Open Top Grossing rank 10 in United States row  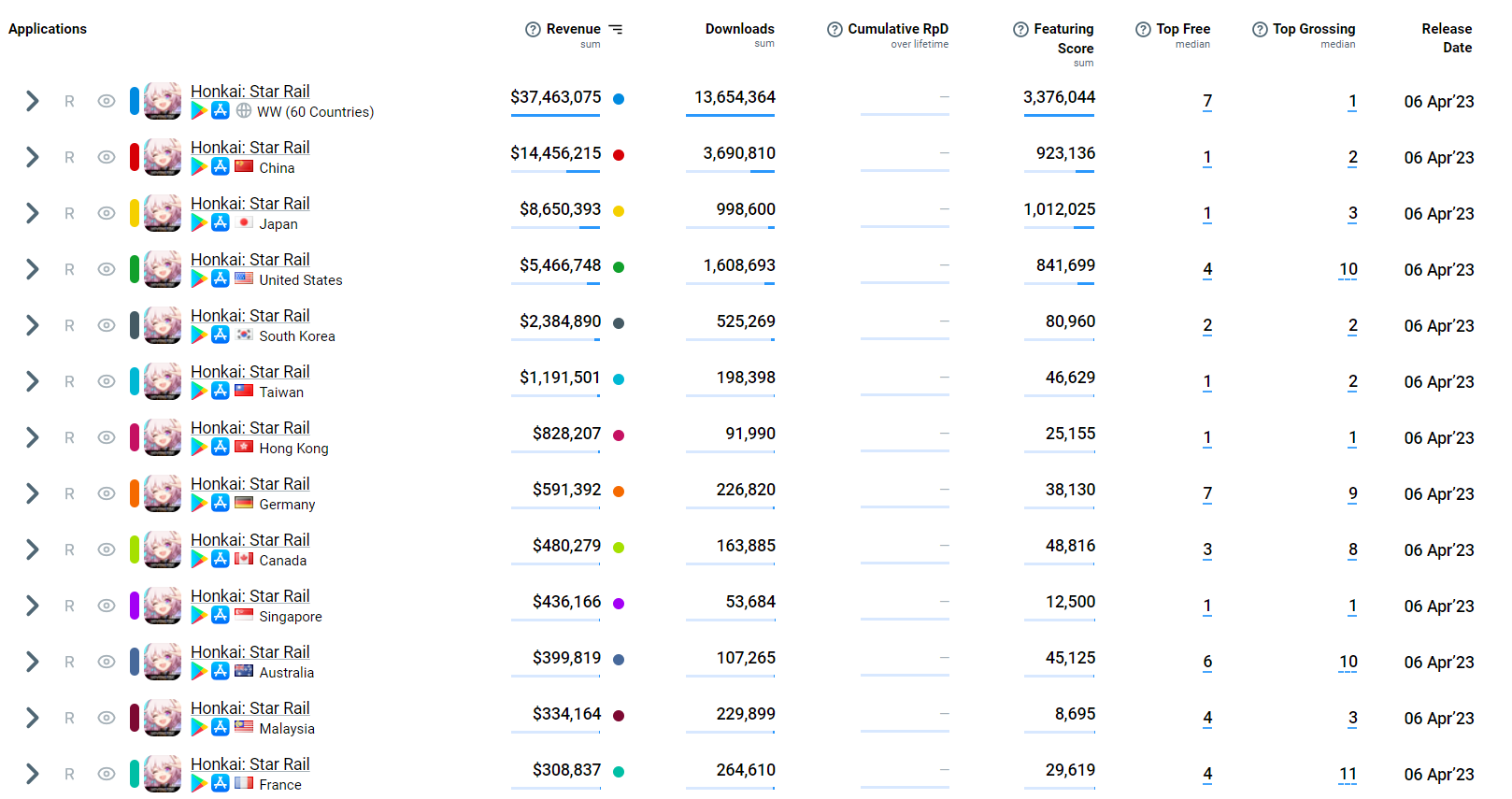pyautogui.click(x=1348, y=269)
